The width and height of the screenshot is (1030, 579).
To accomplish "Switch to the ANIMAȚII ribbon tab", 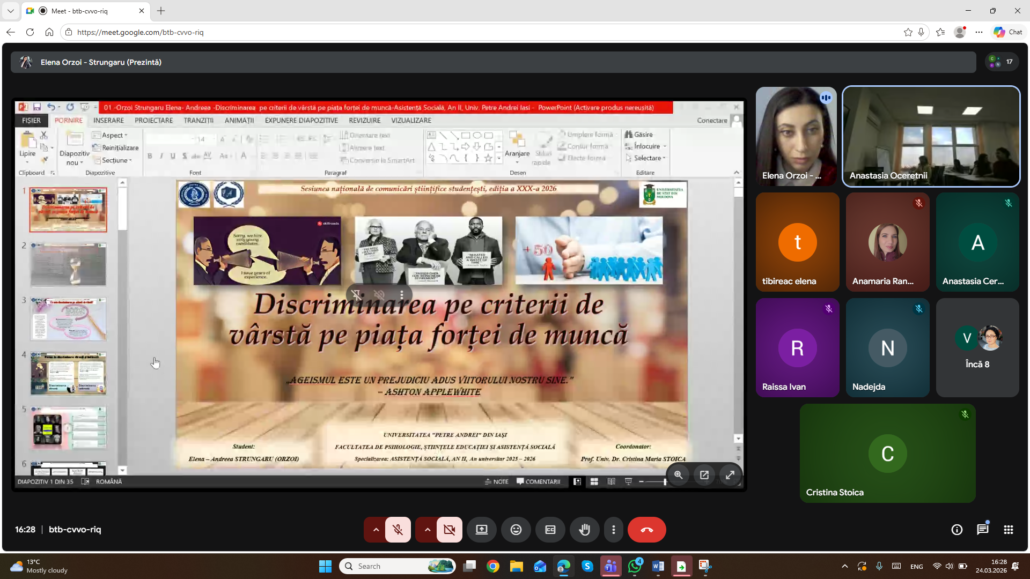I will click(x=239, y=120).
